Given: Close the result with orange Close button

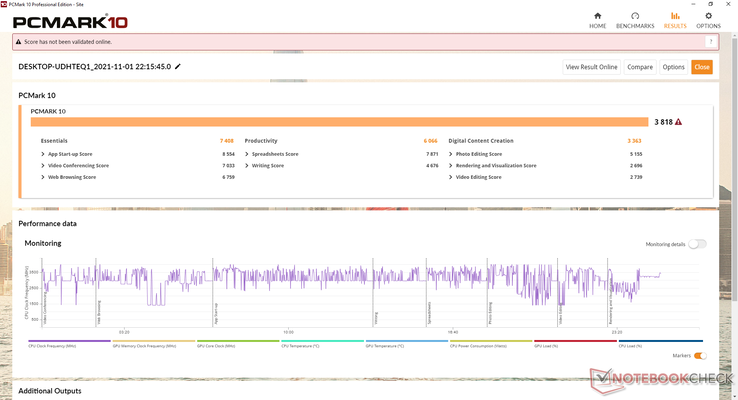Looking at the screenshot, I should pyautogui.click(x=702, y=67).
